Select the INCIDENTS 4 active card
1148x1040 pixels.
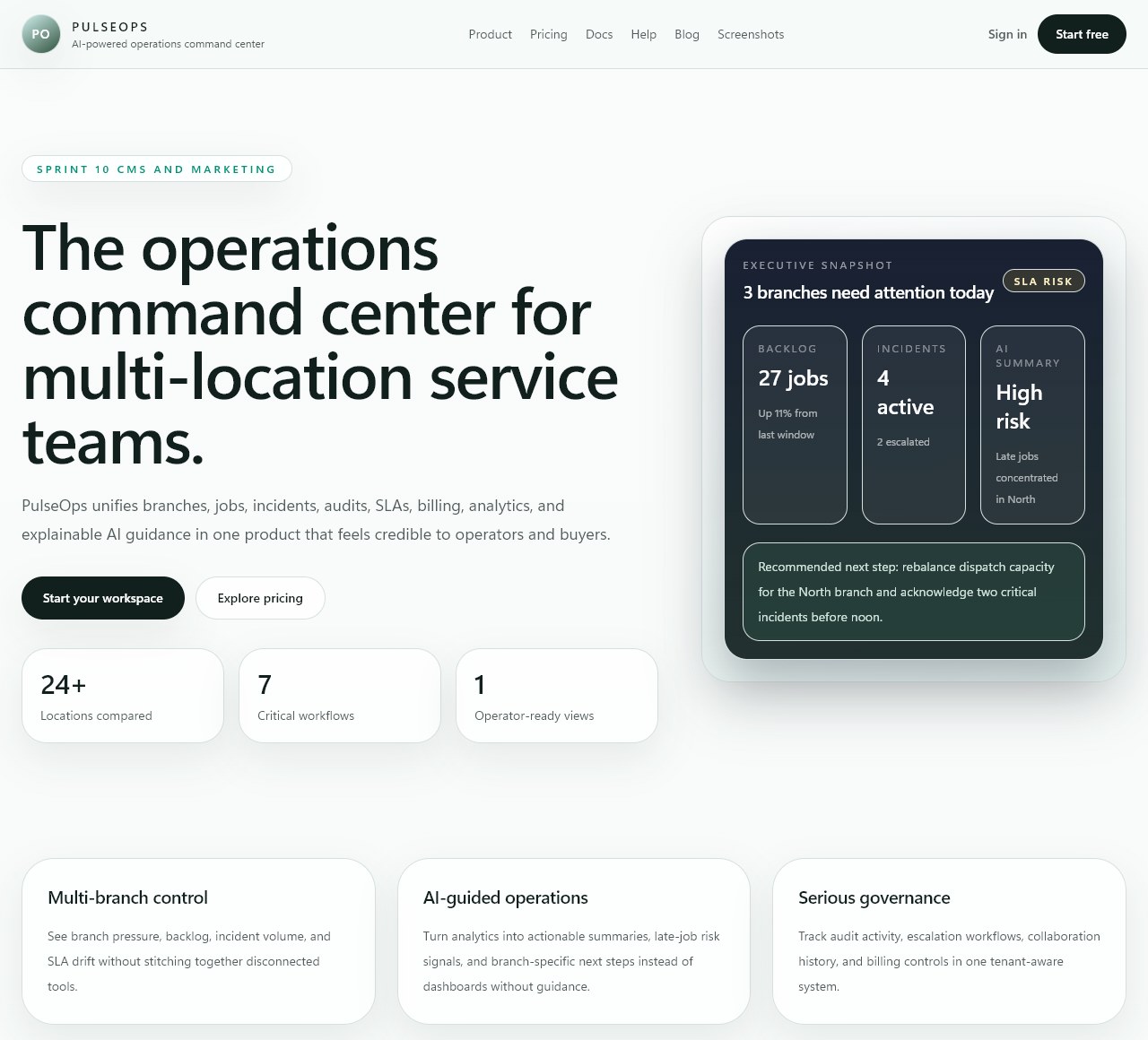tap(913, 425)
